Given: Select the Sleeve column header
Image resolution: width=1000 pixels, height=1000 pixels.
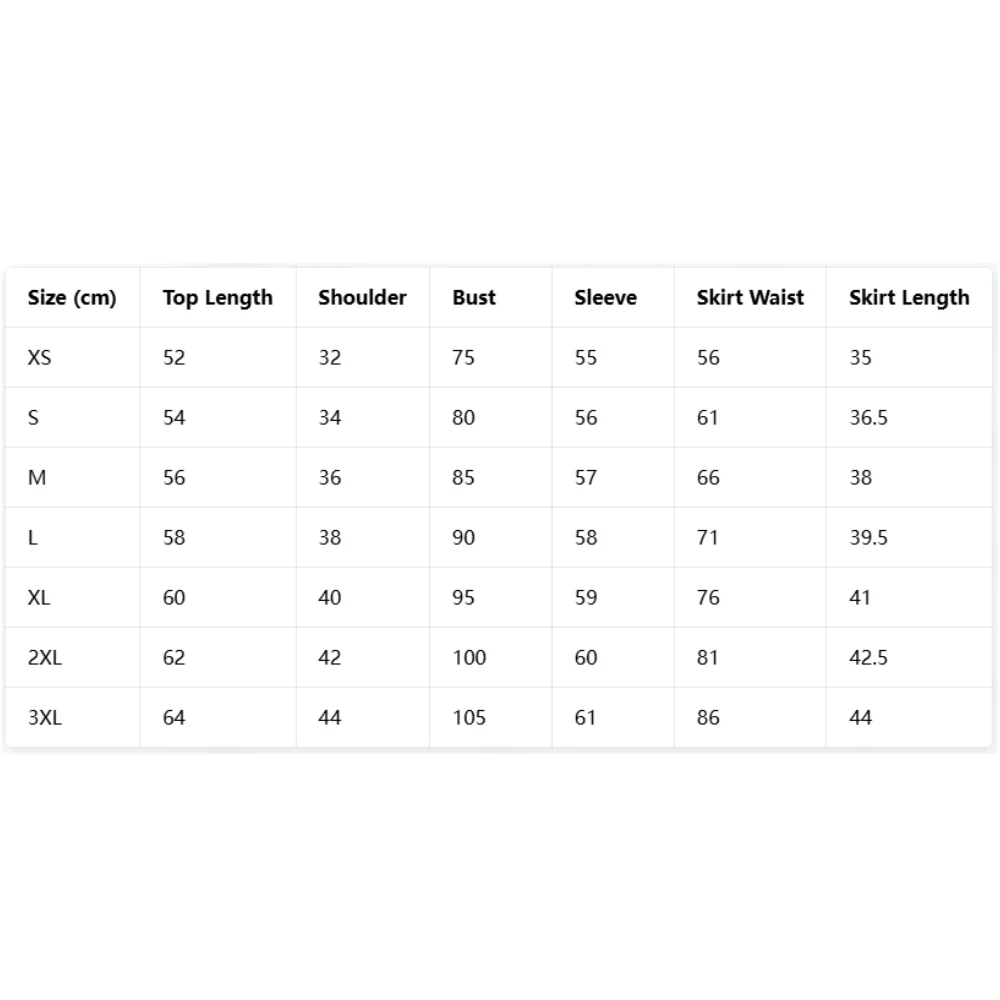Looking at the screenshot, I should coord(605,297).
